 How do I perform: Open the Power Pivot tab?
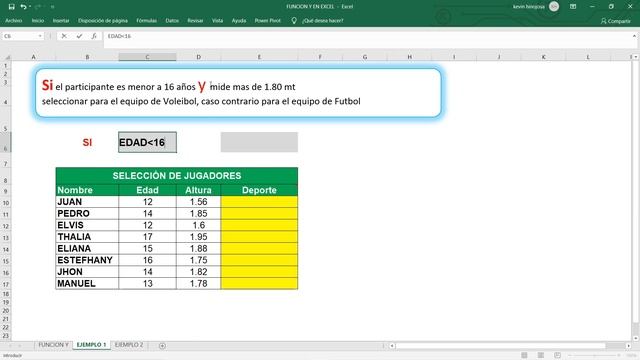268,20
